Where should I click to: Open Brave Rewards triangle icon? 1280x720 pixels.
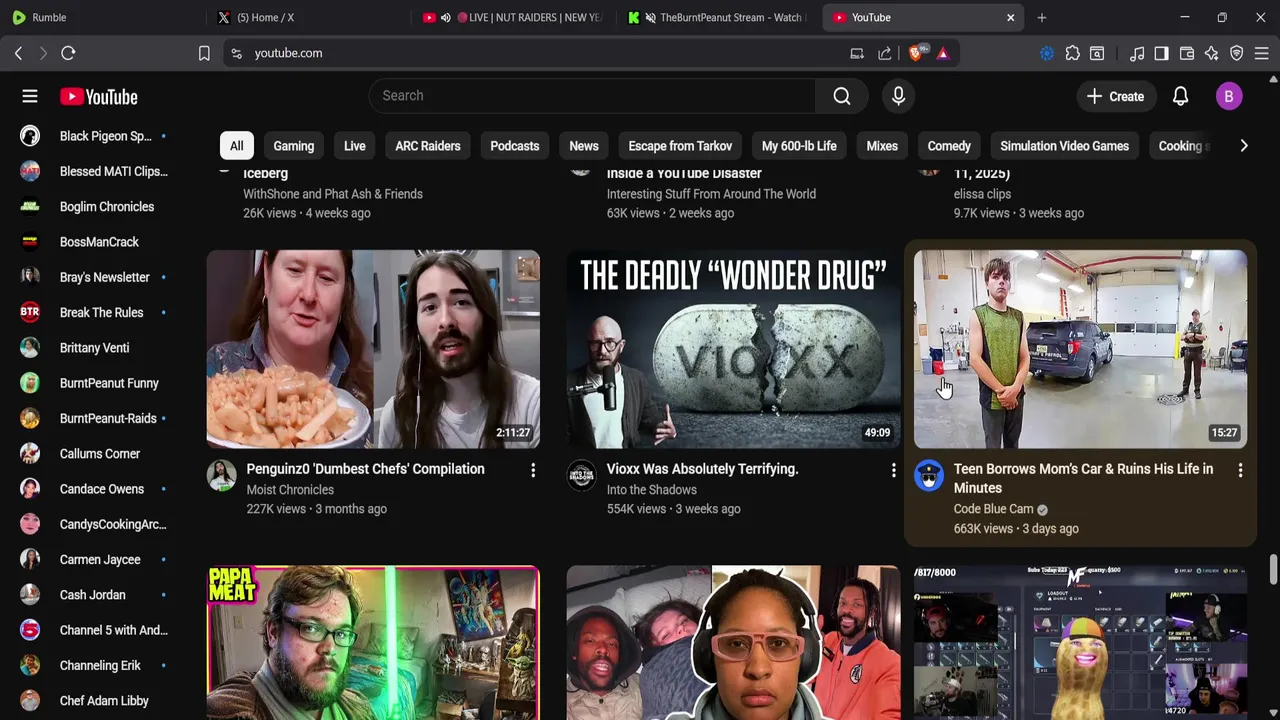point(943,53)
